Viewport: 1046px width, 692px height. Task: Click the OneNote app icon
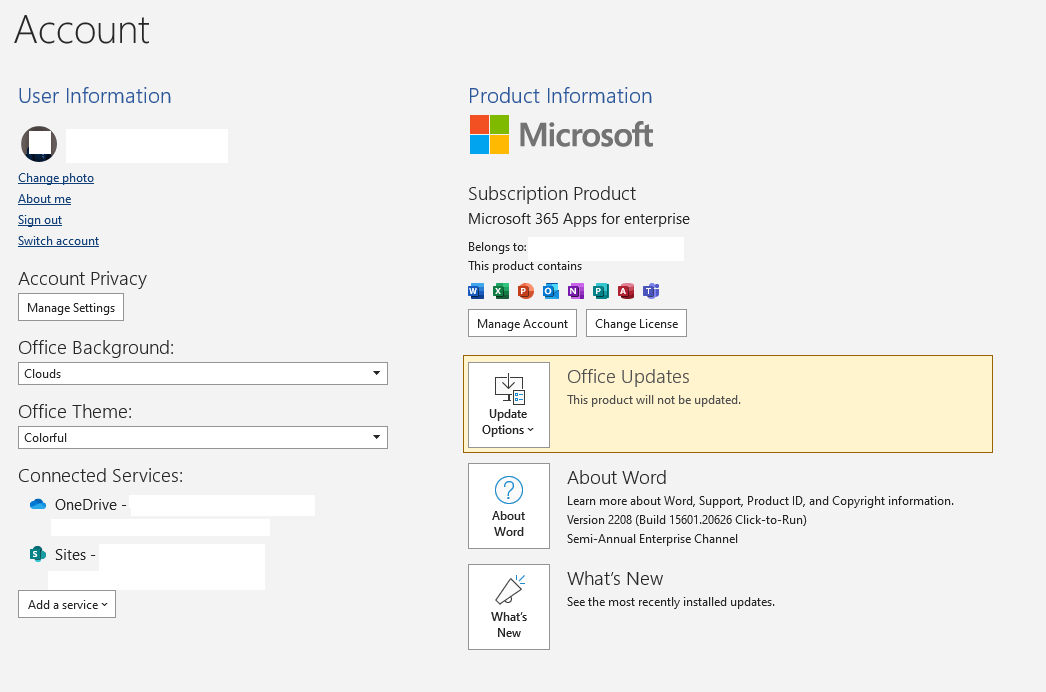click(x=576, y=291)
